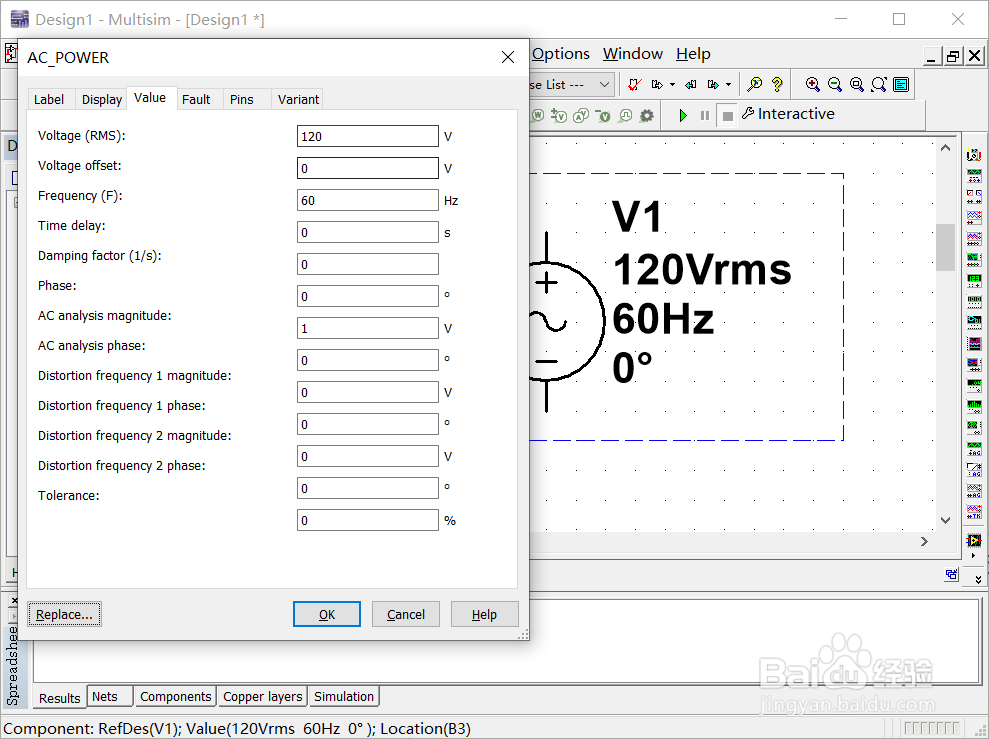
Task: Select the Four channel oscilloscope icon
Action: 974,238
